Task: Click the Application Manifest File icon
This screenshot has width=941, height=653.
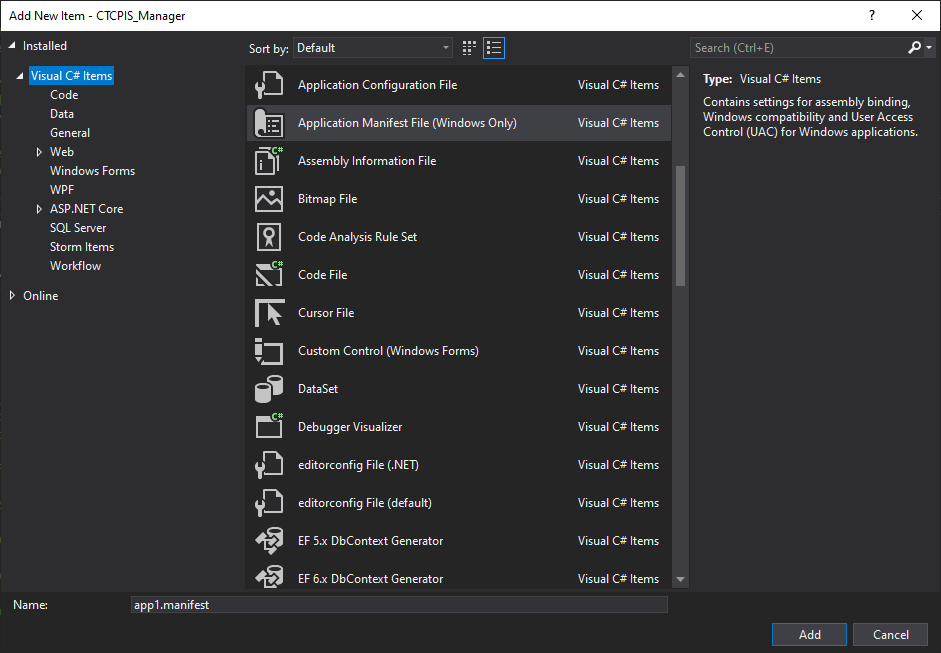Action: (269, 123)
